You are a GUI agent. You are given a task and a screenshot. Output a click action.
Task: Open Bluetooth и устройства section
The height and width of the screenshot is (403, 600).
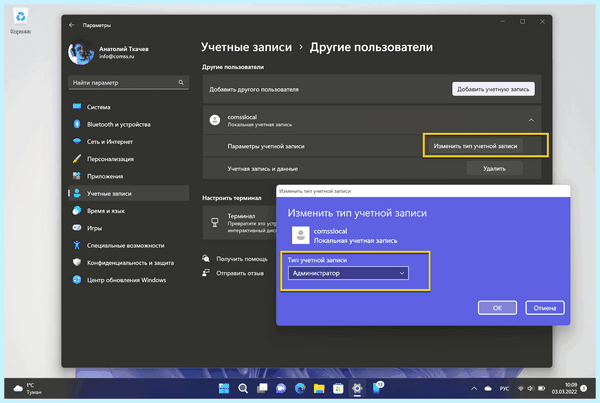point(129,124)
